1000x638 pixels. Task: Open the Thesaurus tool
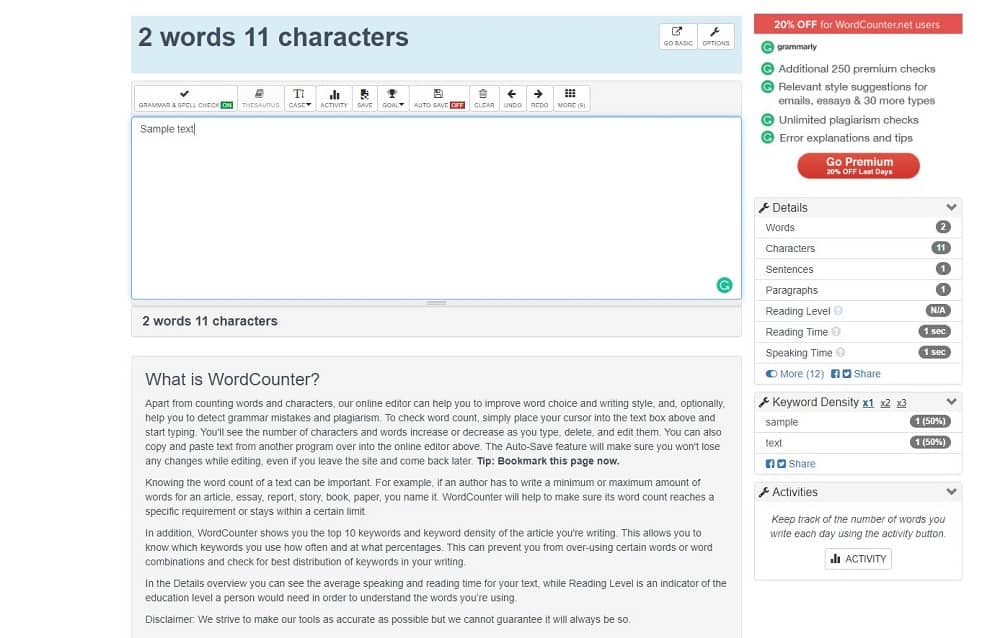click(x=260, y=98)
